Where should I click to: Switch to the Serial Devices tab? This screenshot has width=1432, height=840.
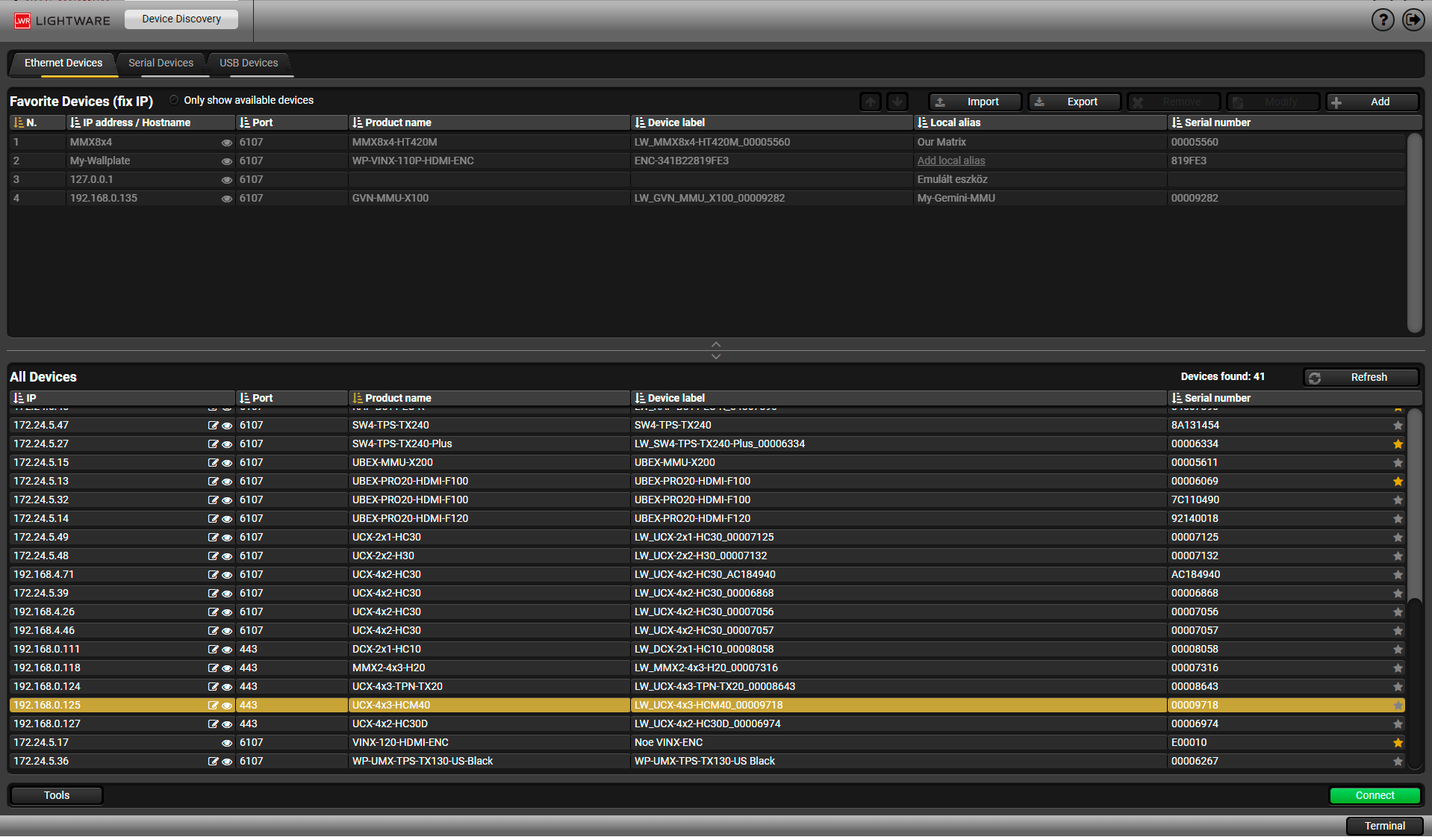[161, 63]
